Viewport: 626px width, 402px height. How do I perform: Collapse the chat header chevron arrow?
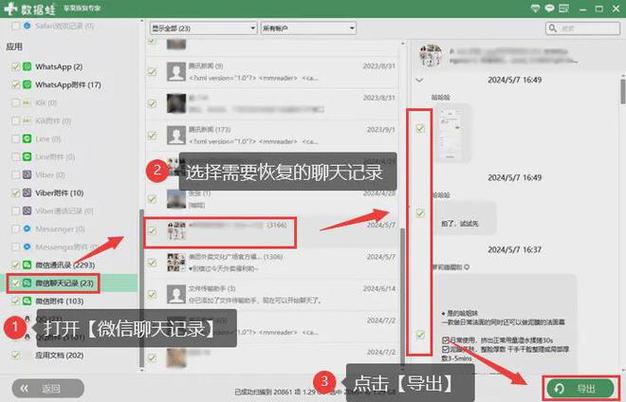(x=419, y=80)
